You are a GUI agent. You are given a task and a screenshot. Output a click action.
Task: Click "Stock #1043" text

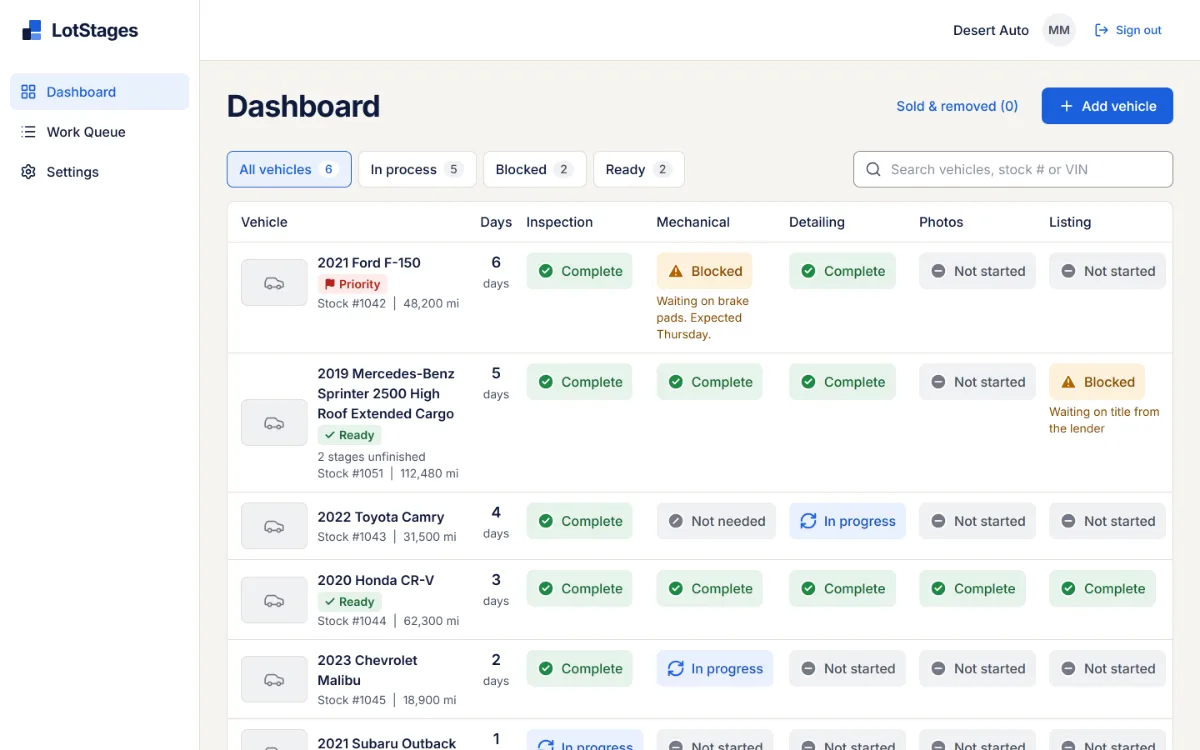pyautogui.click(x=352, y=537)
